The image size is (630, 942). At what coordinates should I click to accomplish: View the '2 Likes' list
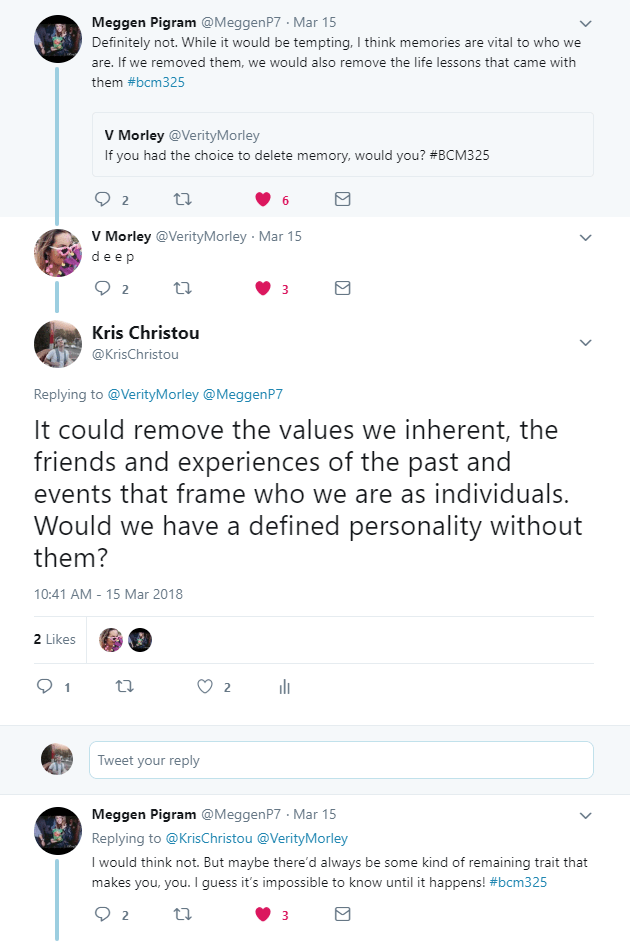coord(54,639)
